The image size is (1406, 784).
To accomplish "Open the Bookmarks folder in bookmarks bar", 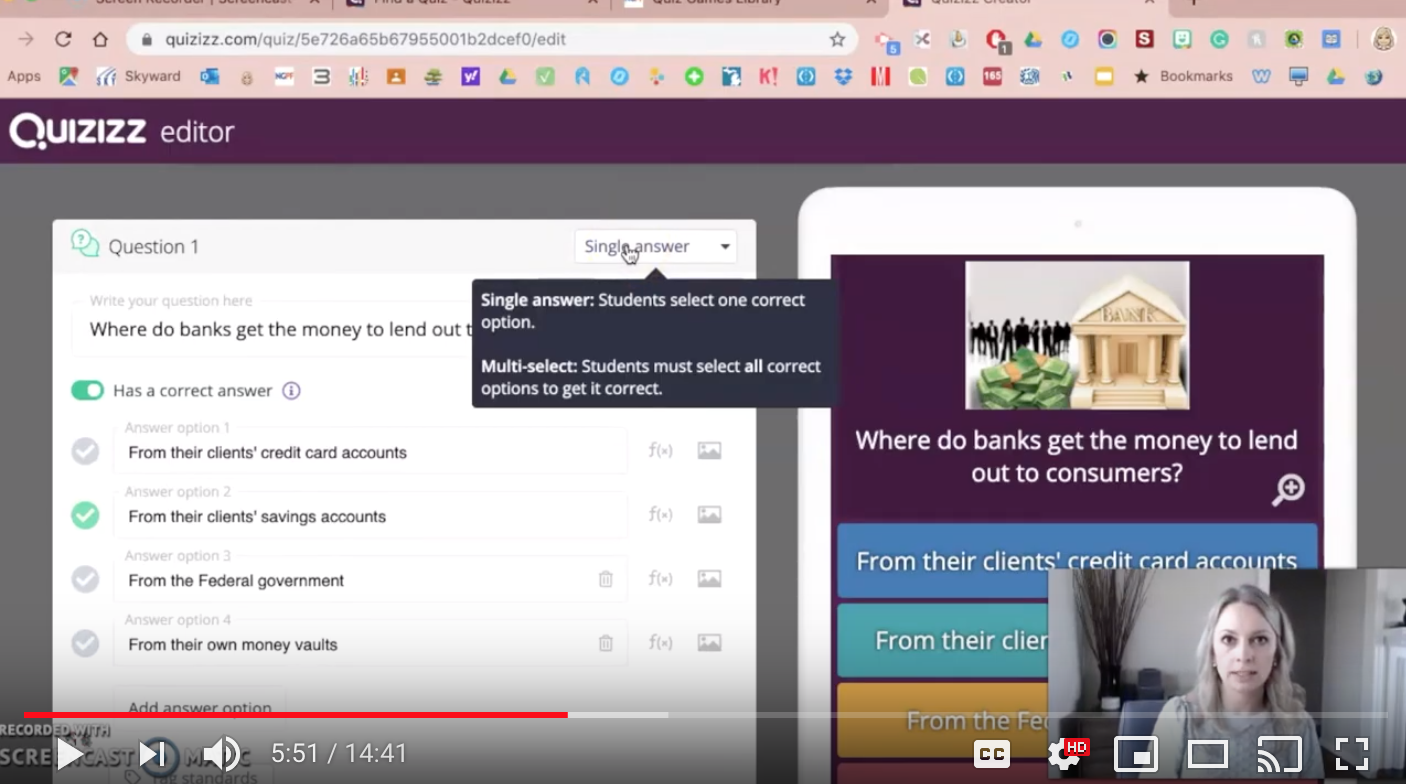I will (x=1183, y=76).
